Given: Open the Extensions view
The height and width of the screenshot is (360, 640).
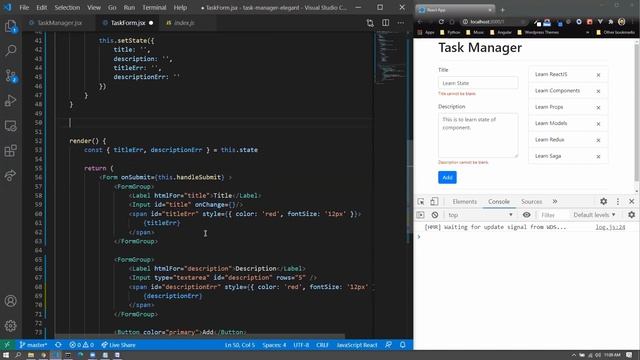Looking at the screenshot, I should click(x=11, y=151).
